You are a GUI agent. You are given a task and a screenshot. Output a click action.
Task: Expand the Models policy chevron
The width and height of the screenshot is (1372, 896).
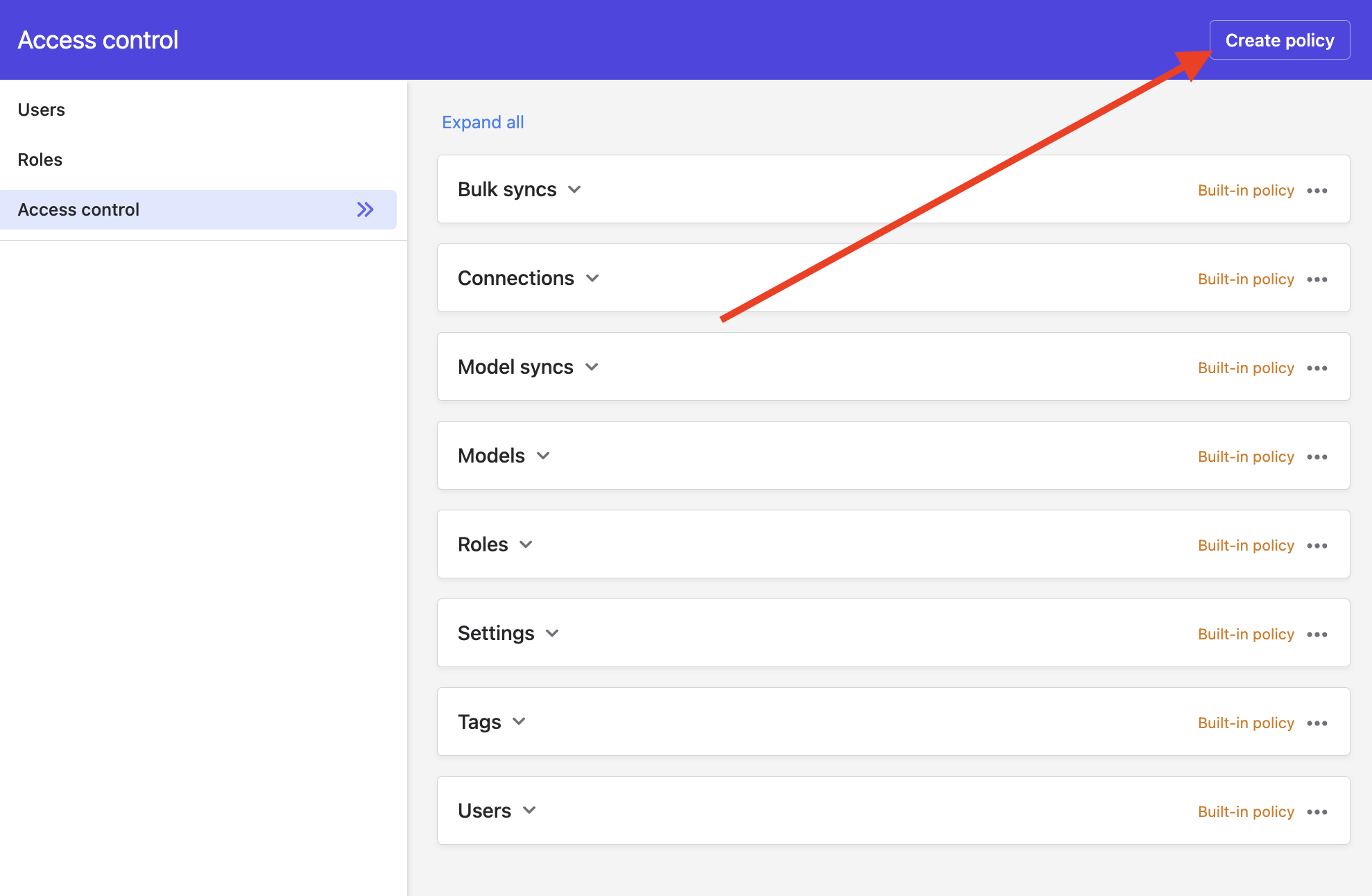(543, 456)
